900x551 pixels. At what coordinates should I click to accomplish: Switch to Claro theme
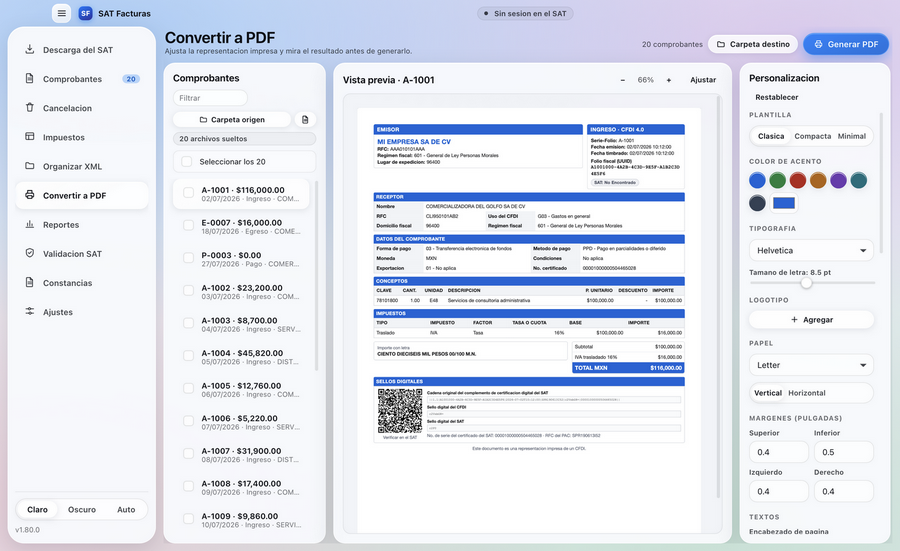point(37,510)
